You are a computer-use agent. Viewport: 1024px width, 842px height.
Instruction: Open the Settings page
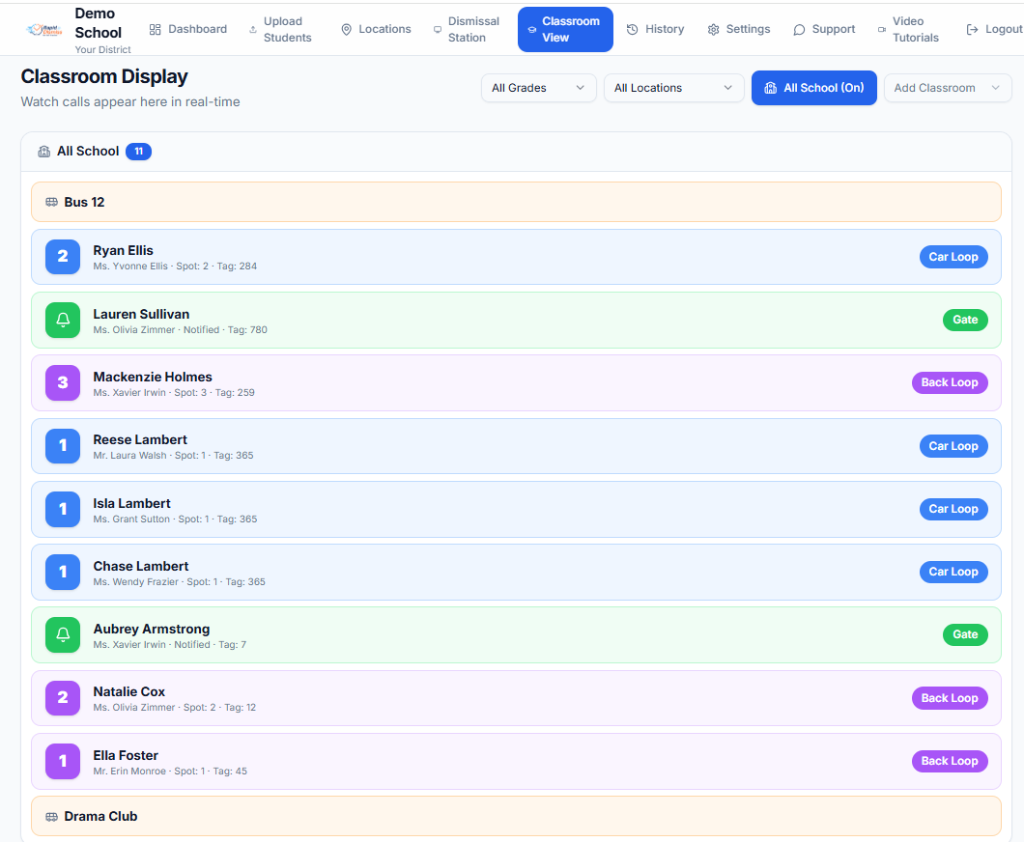click(x=739, y=29)
